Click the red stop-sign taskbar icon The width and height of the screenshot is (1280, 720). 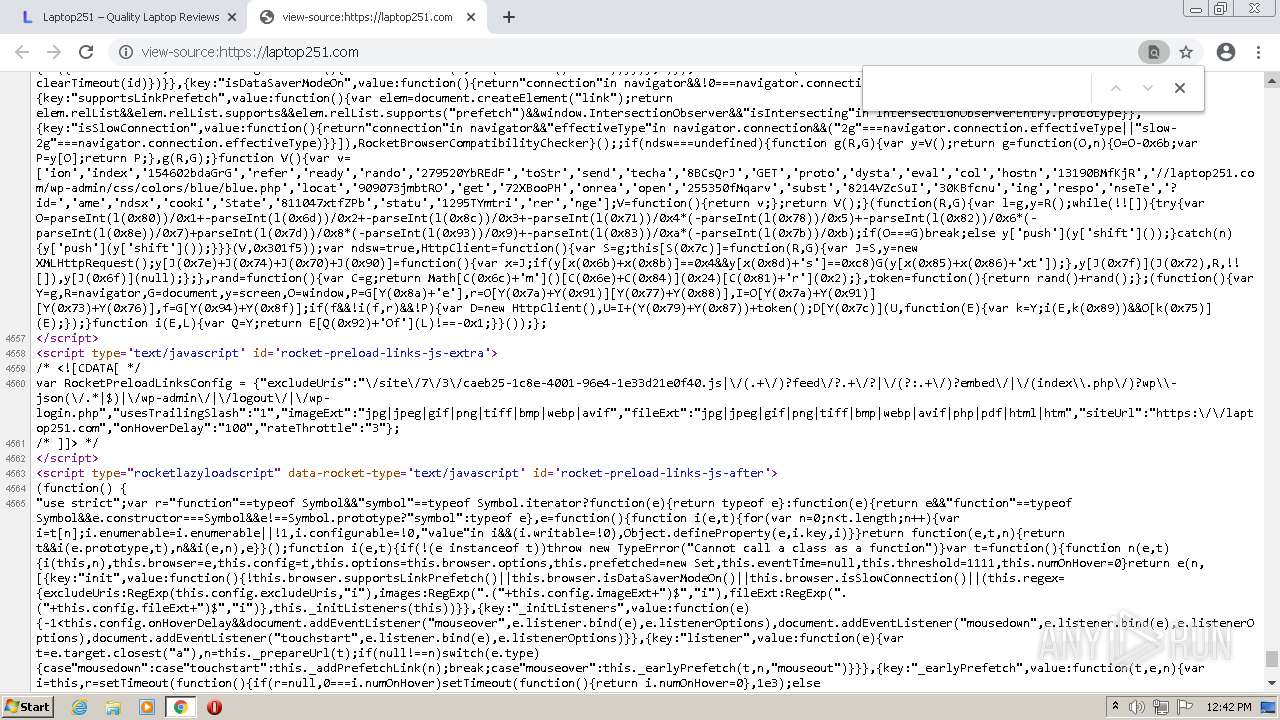click(x=214, y=707)
